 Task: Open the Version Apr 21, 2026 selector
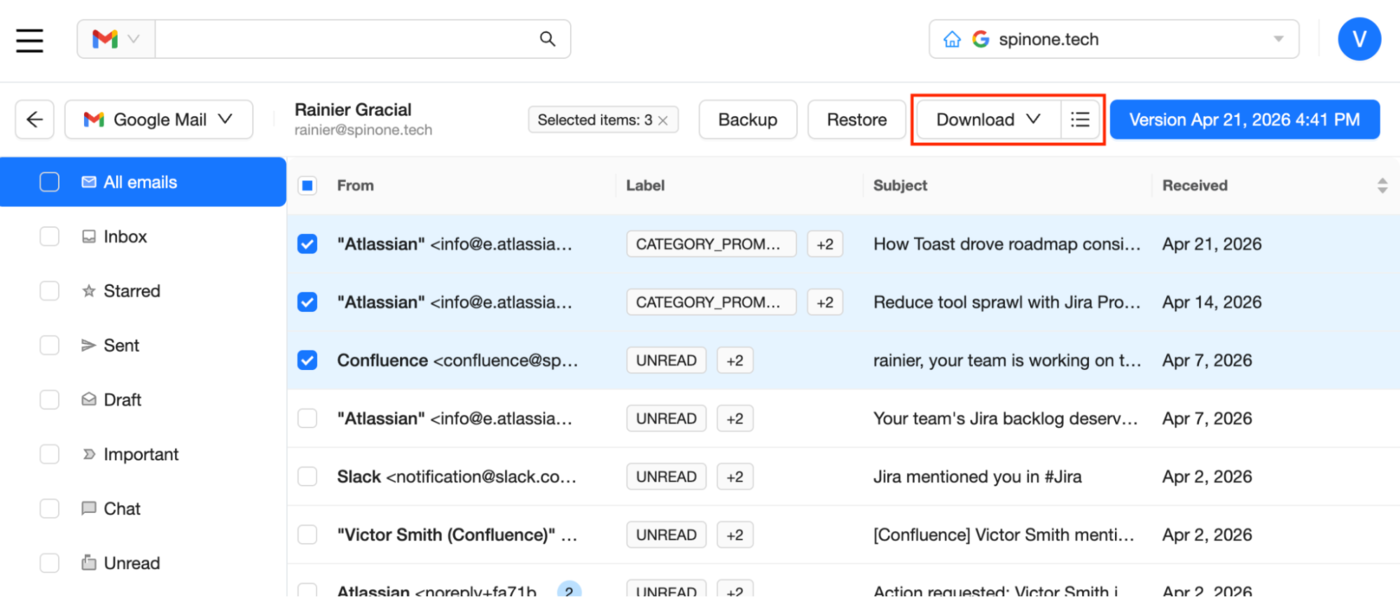coord(1245,120)
